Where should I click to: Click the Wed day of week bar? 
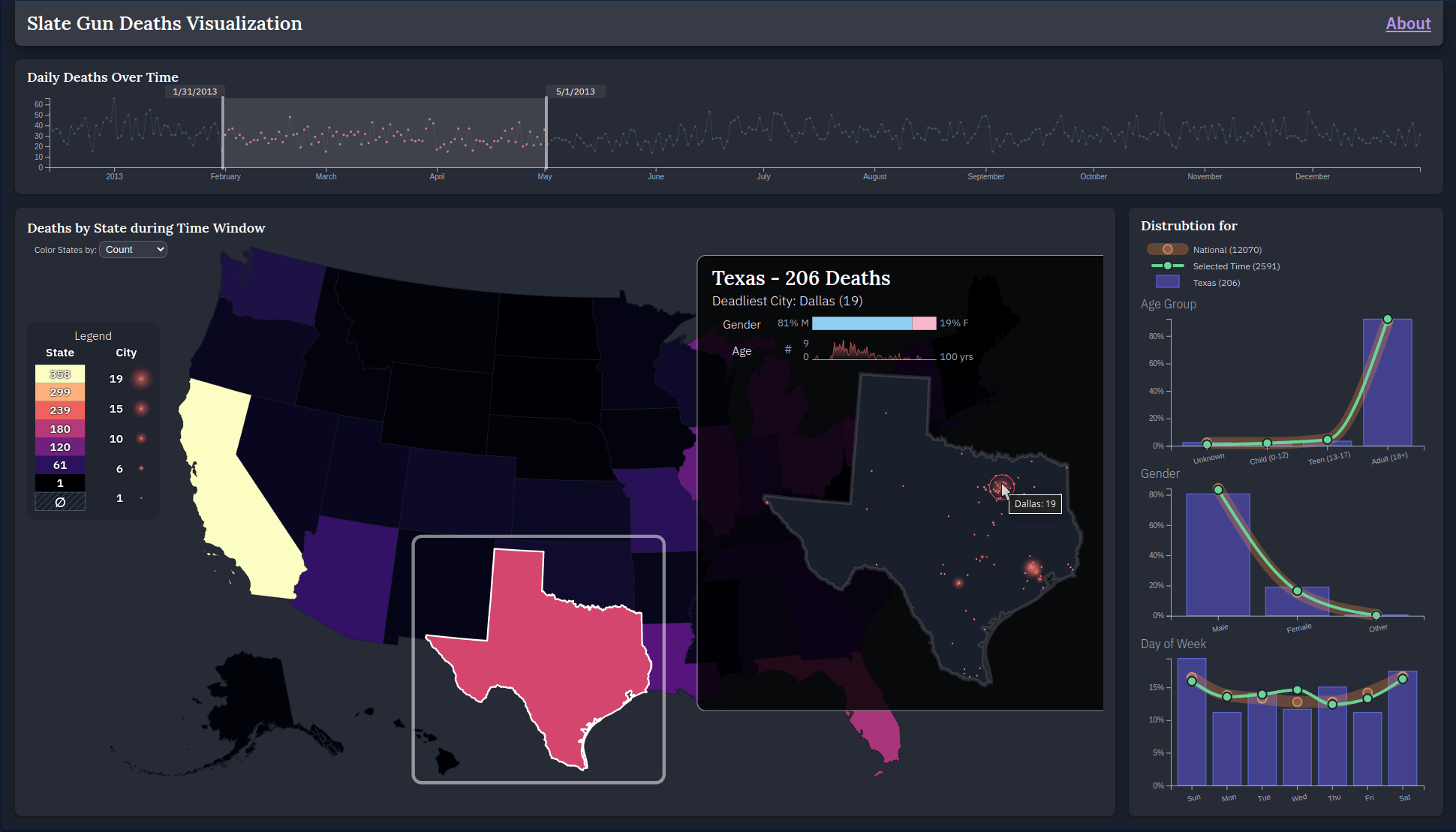(x=1297, y=747)
